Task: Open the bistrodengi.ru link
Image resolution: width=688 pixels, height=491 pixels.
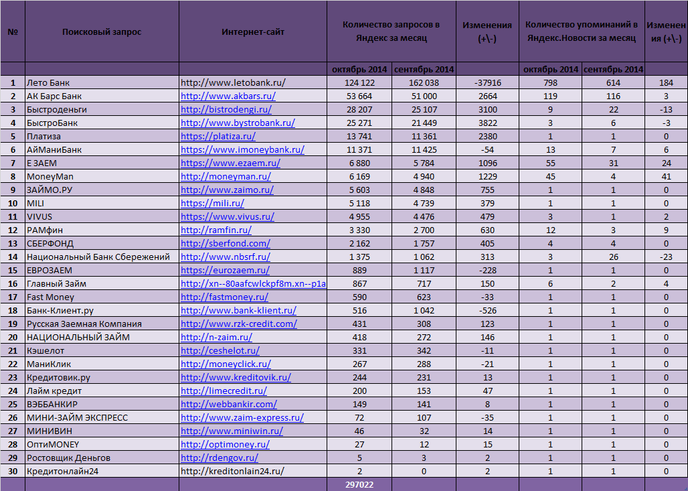Action: coord(226,109)
